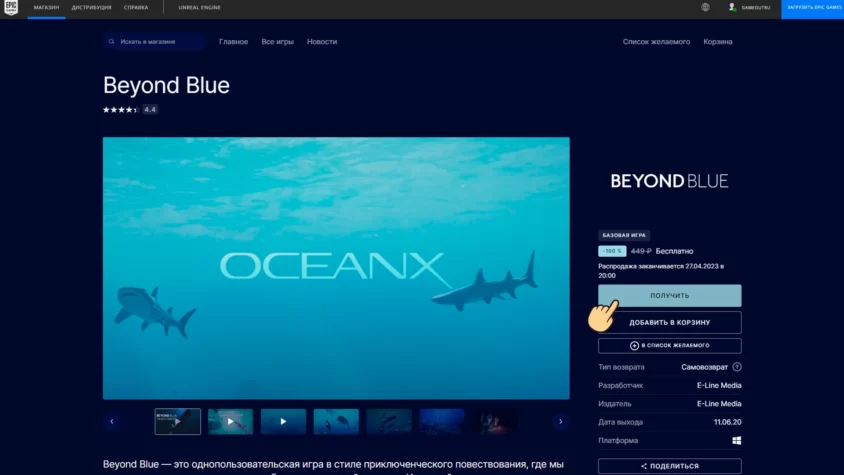Open the language globe icon
844x475 pixels.
pyautogui.click(x=705, y=7)
